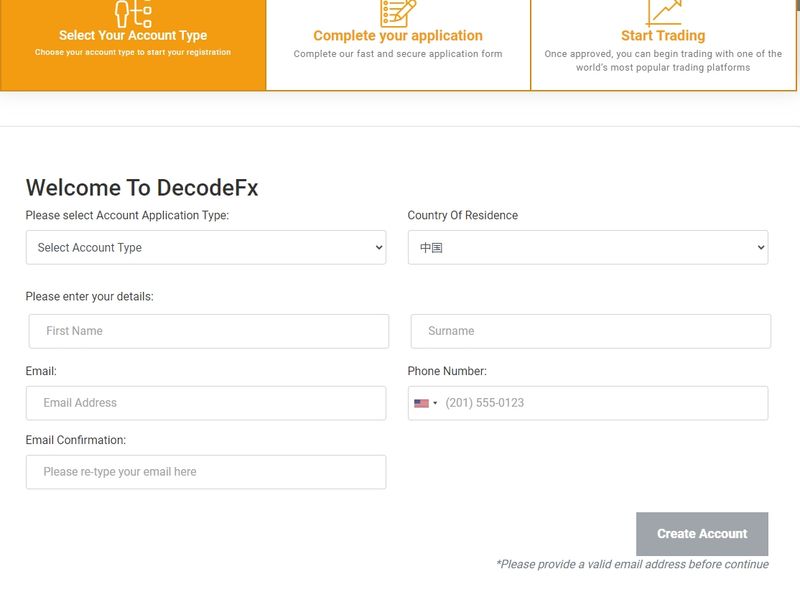Click 'Choose your account type to start your registration'

pyautogui.click(x=133, y=52)
